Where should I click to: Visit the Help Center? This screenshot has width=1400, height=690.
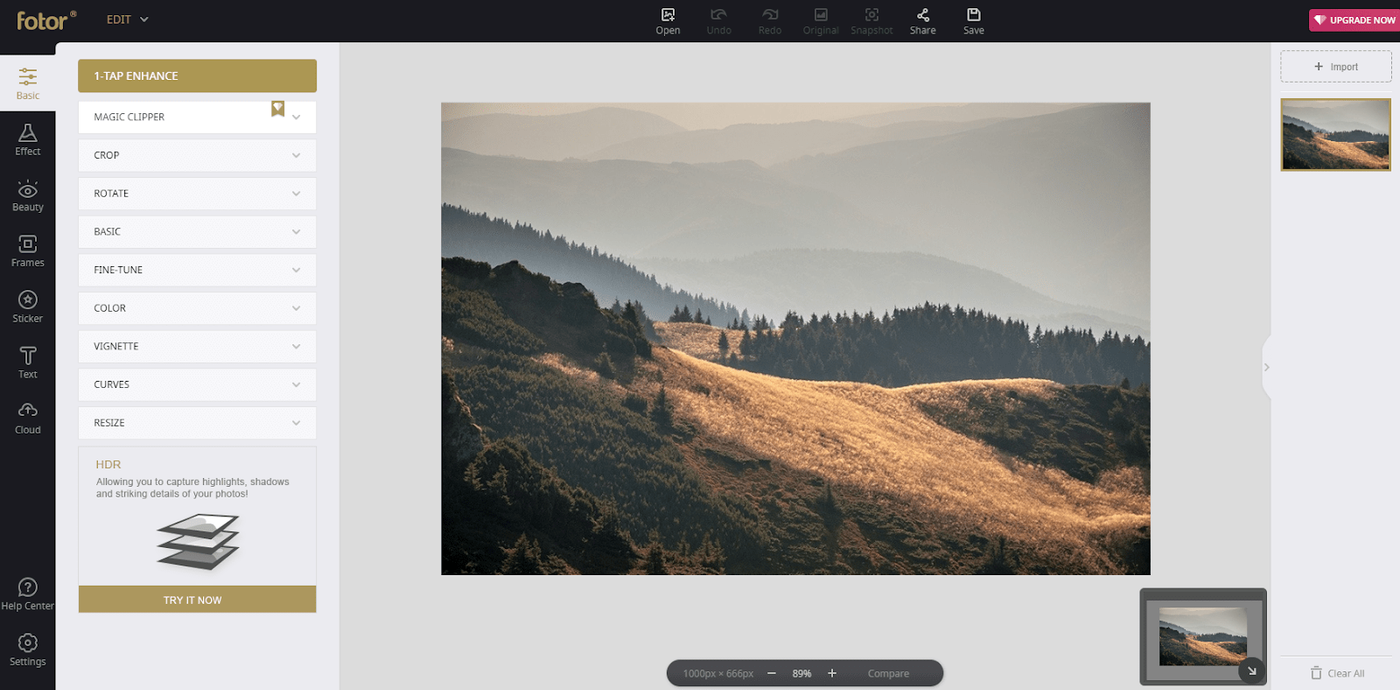tap(27, 590)
